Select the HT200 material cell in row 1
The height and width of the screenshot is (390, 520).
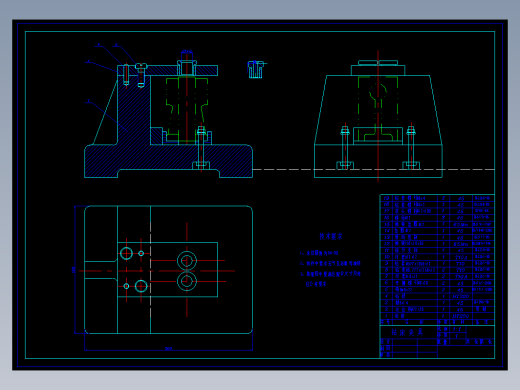[x=461, y=316]
